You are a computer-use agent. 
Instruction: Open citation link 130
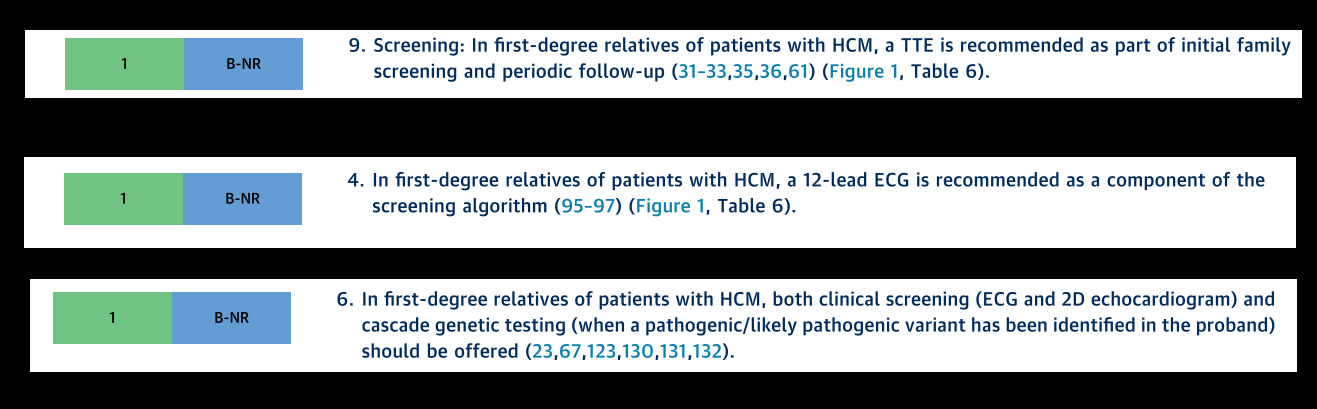(x=637, y=352)
